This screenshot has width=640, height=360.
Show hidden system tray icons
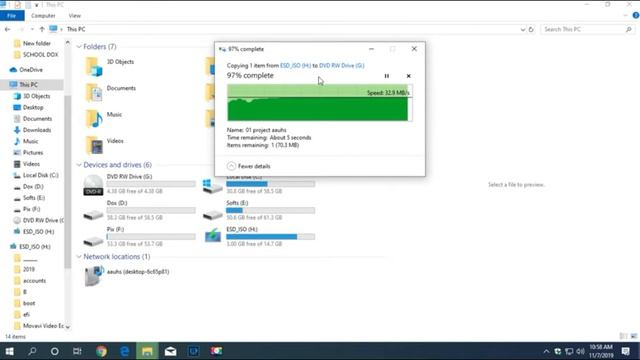click(547, 351)
